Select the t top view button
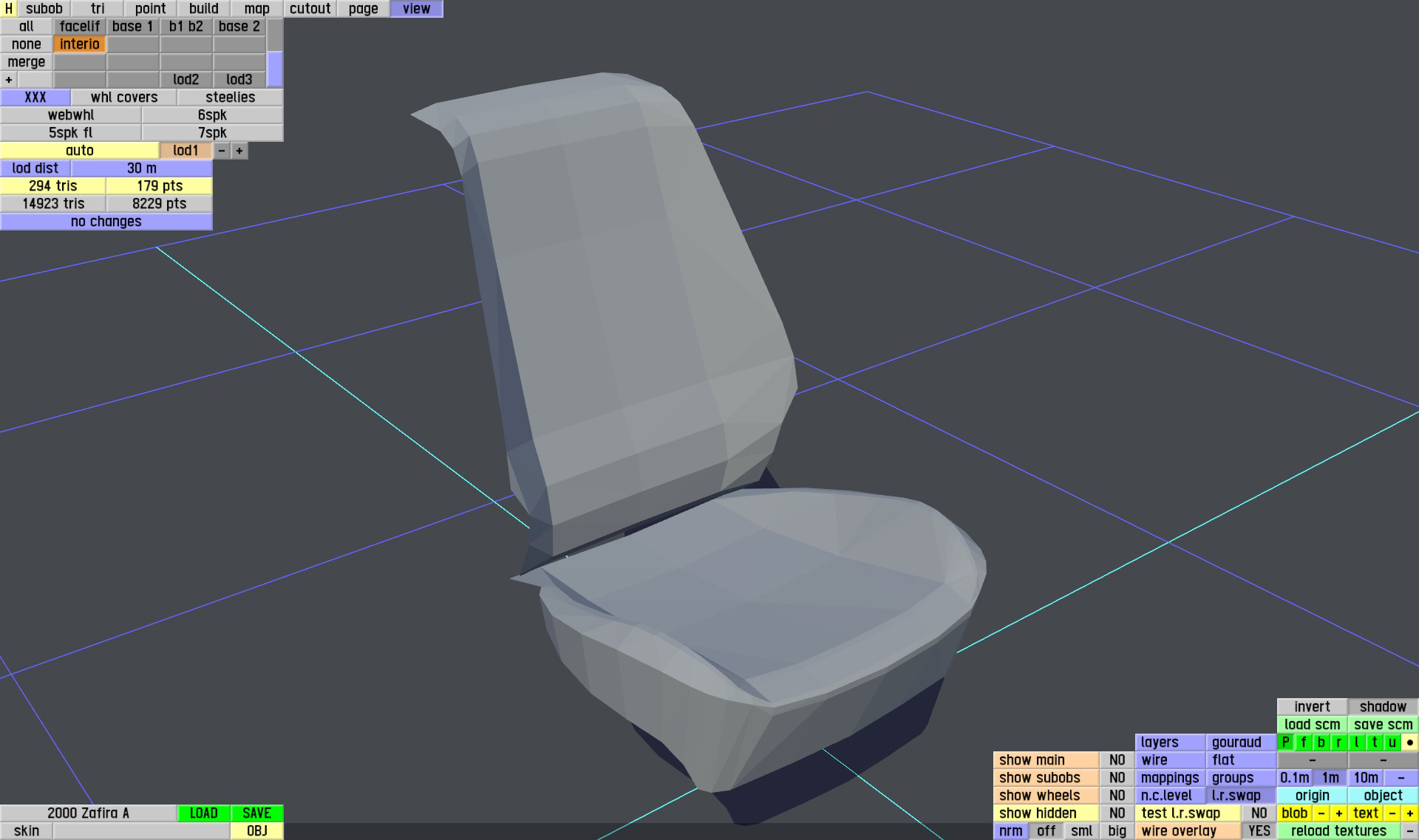Image resolution: width=1419 pixels, height=840 pixels. pyautogui.click(x=1374, y=742)
